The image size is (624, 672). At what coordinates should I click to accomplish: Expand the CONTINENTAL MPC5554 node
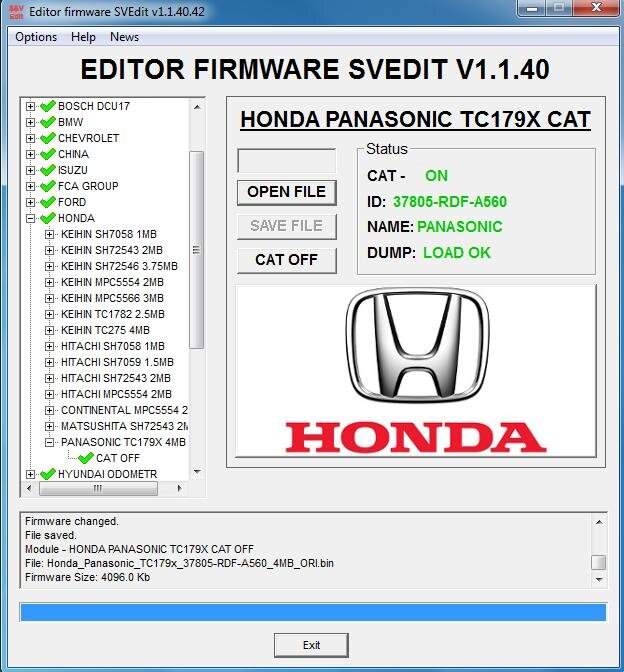click(49, 411)
